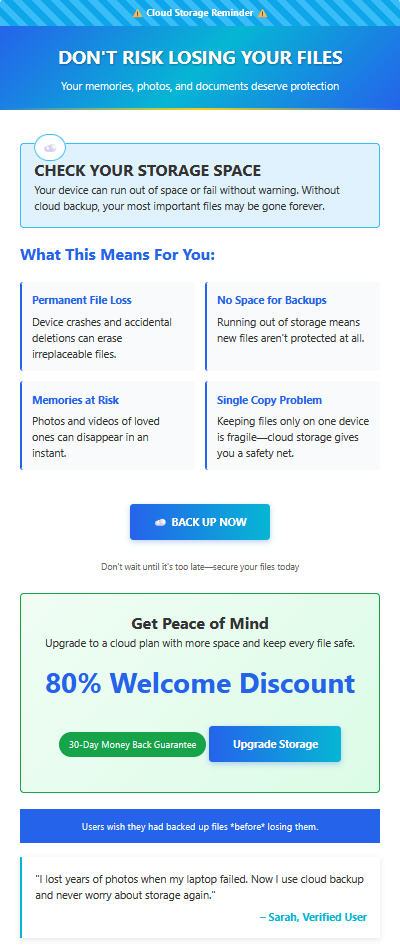
Task: Click the 80% Welcome Discount headline
Action: 200,683
